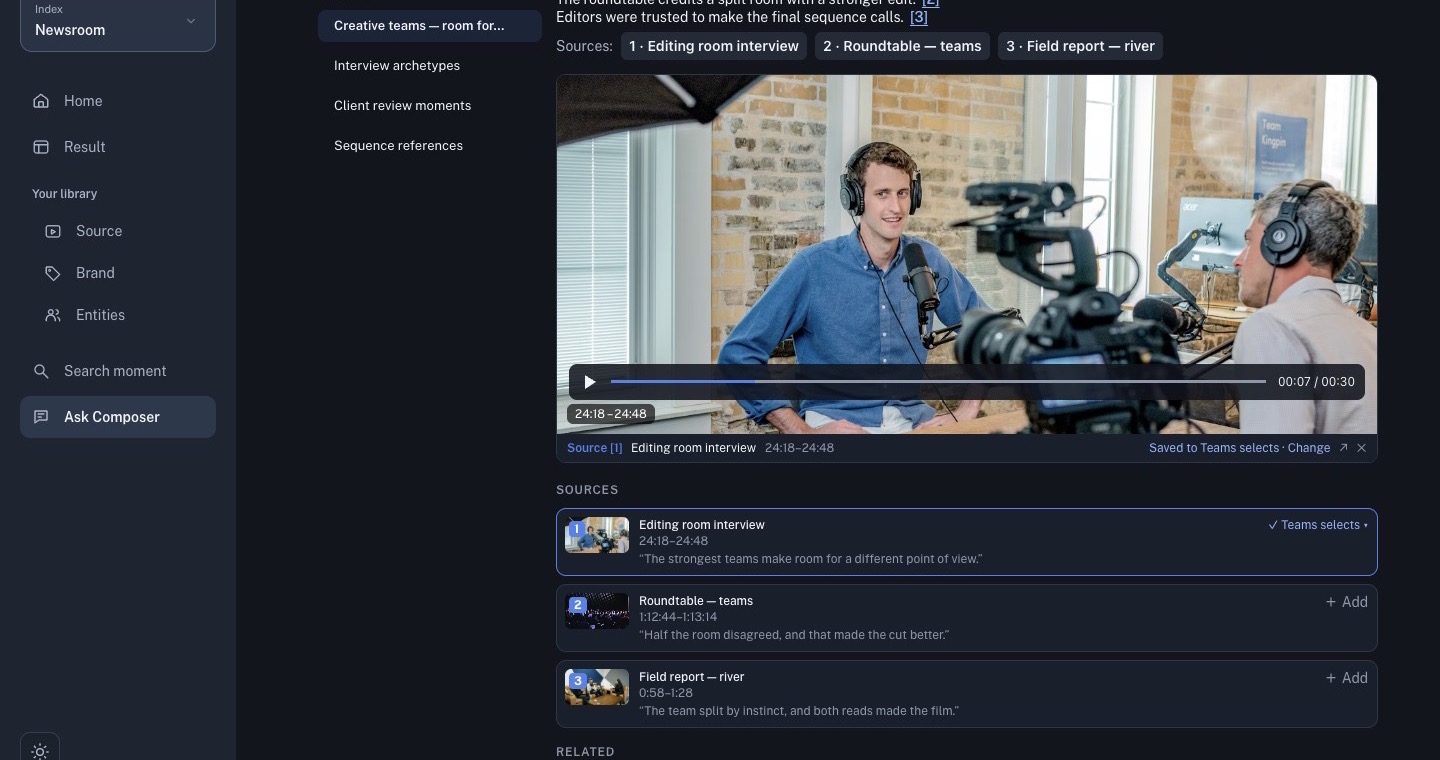Click the quote 'The strongest teams make room...'
The width and height of the screenshot is (1440, 760).
tap(810, 559)
